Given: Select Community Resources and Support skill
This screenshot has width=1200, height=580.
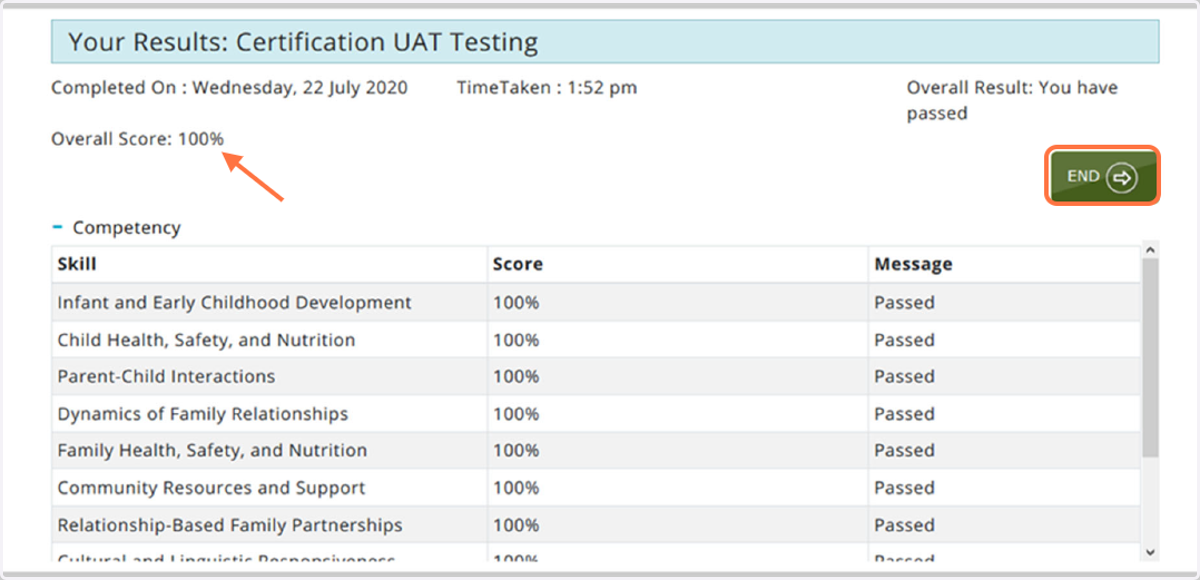Looking at the screenshot, I should (x=211, y=488).
